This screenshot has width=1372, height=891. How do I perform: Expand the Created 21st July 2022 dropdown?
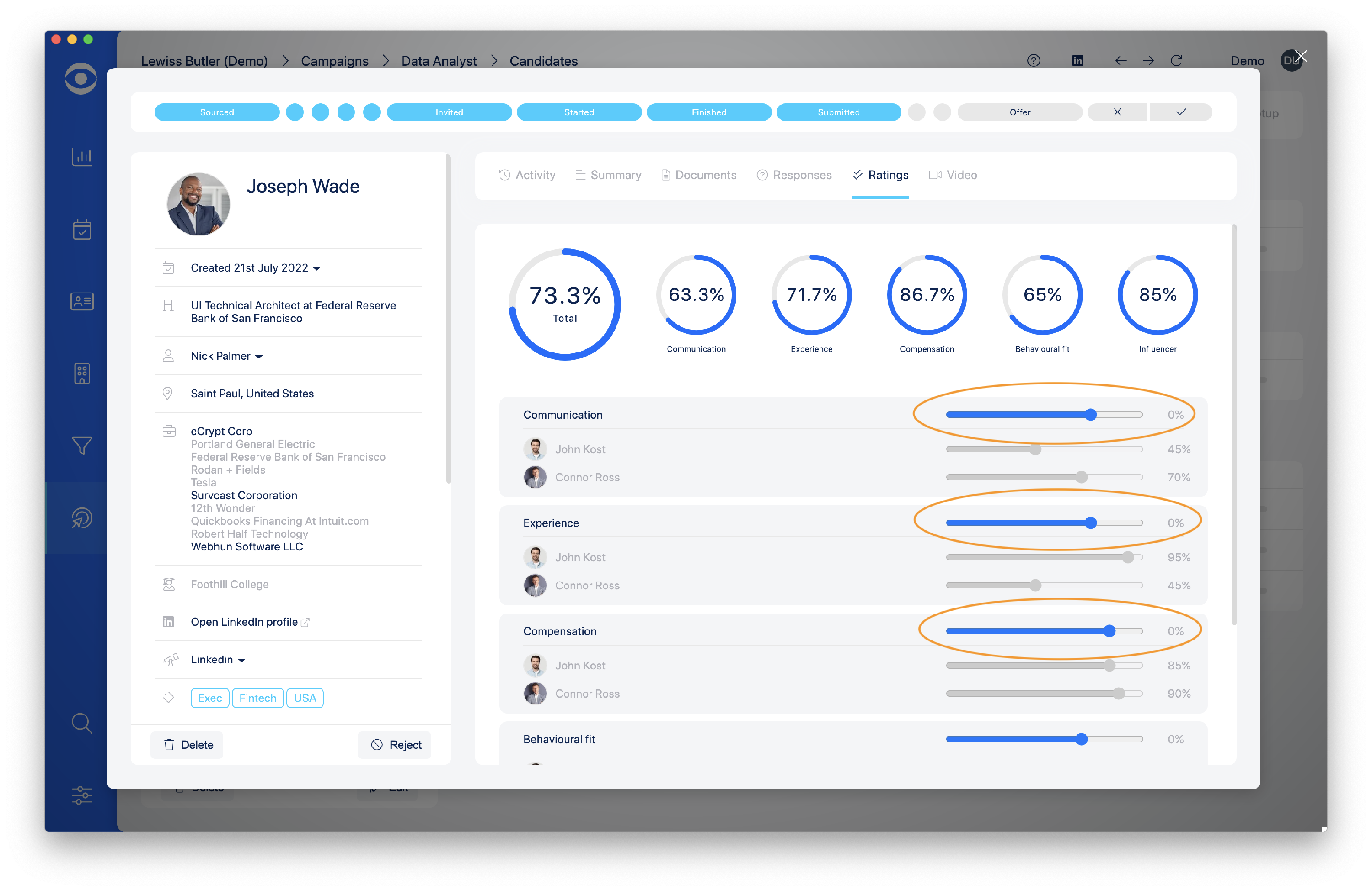pos(254,267)
